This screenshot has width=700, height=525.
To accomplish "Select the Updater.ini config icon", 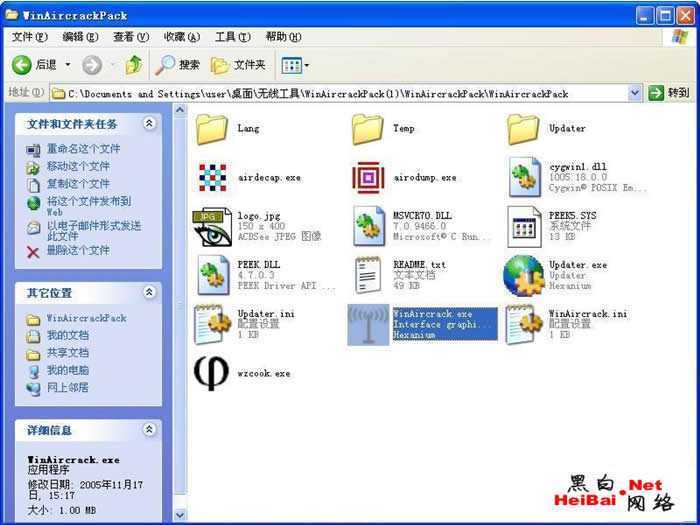I will [x=212, y=325].
